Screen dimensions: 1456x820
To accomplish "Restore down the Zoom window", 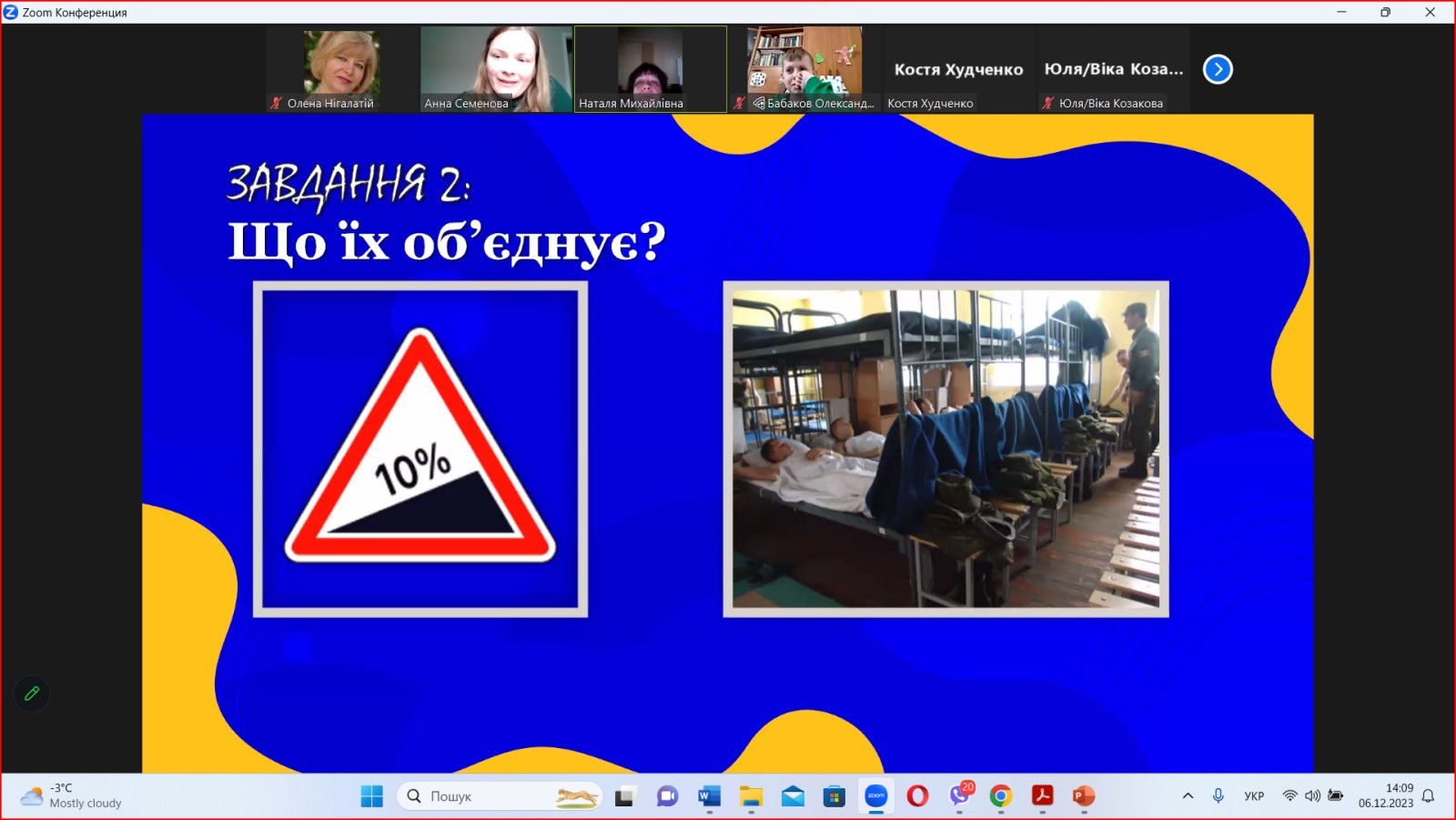I will pyautogui.click(x=1385, y=12).
